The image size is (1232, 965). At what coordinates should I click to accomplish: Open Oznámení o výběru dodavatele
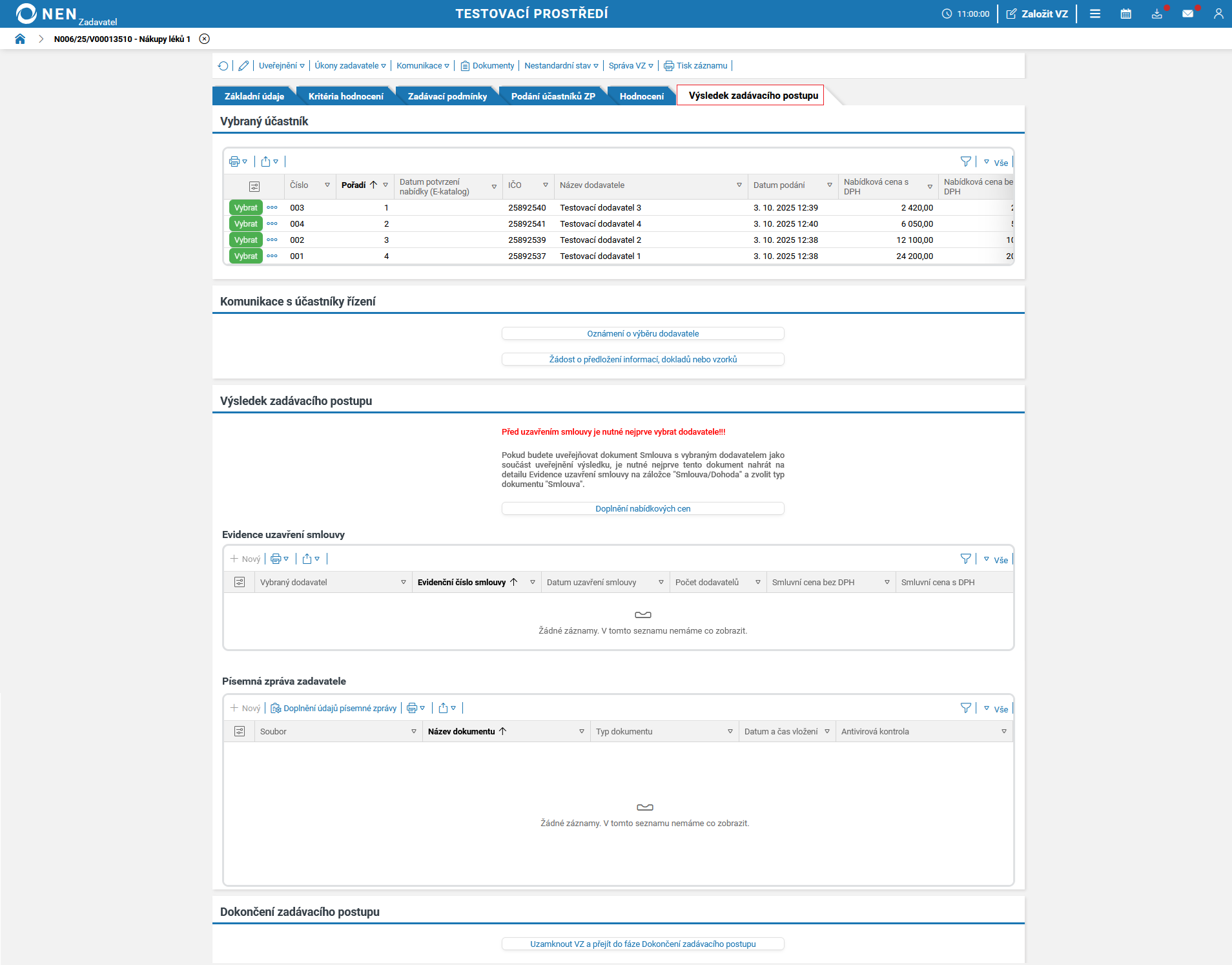point(642,333)
